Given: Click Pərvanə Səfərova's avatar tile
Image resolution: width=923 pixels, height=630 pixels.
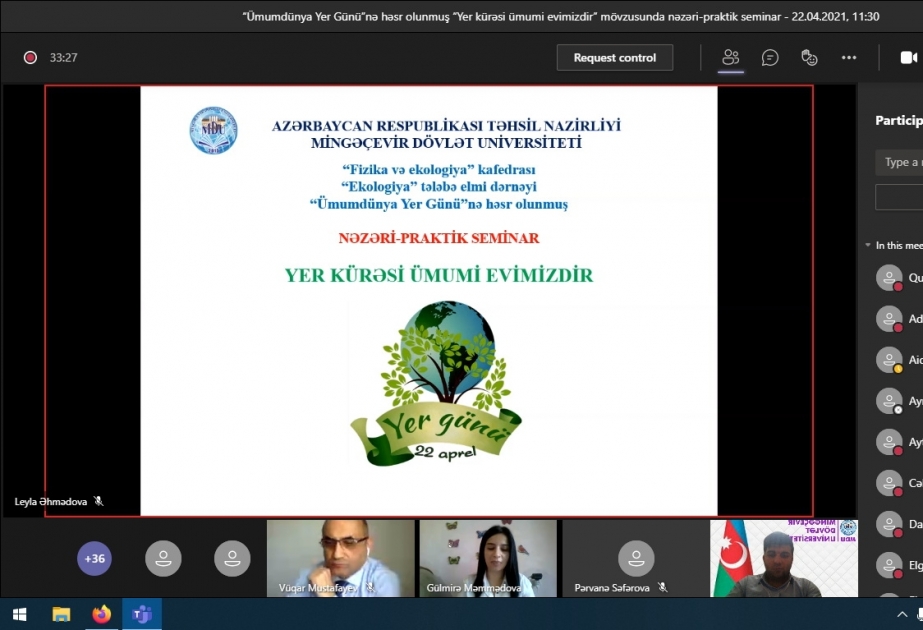Looking at the screenshot, I should point(636,558).
